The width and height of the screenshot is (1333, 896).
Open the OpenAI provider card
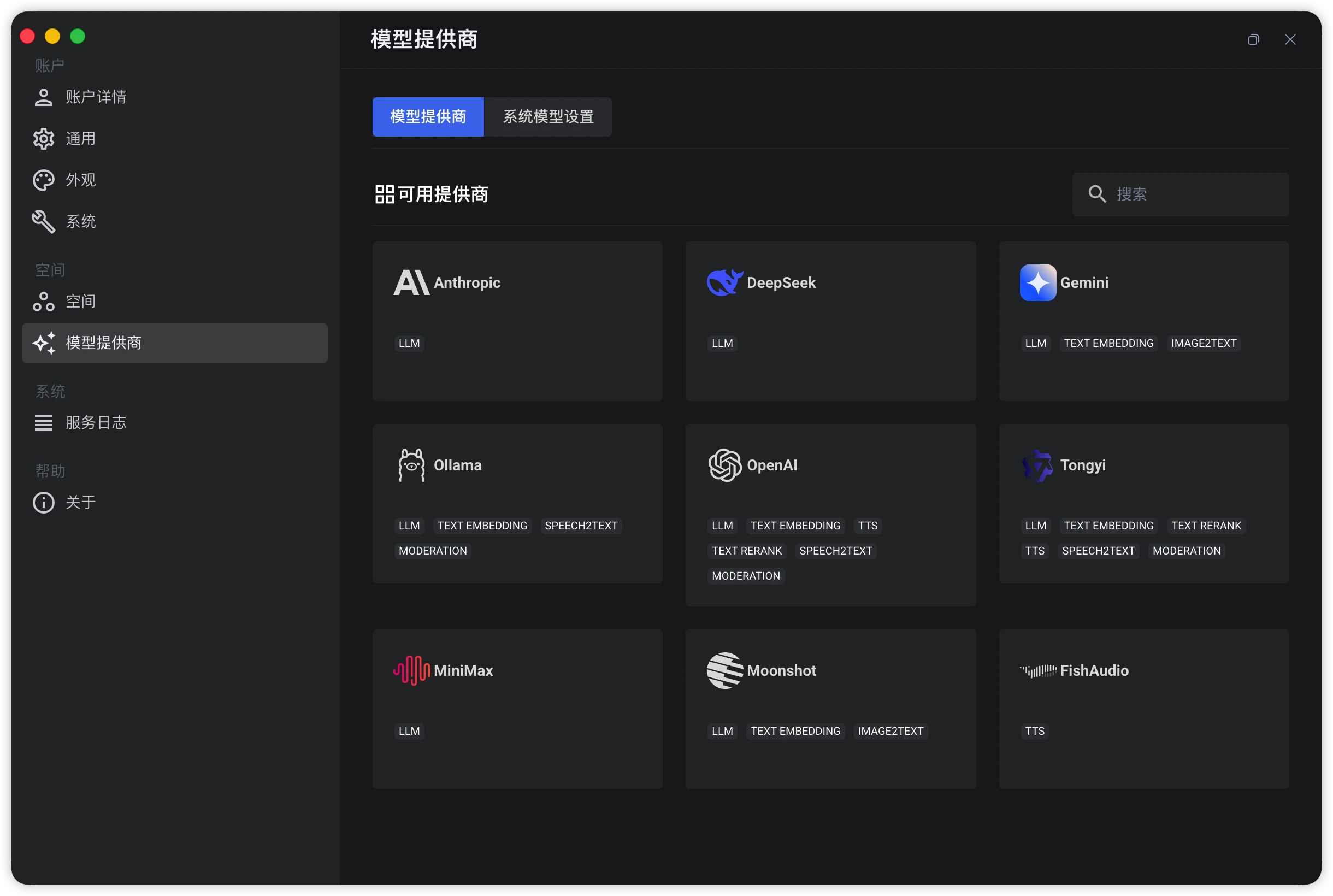[x=831, y=515]
